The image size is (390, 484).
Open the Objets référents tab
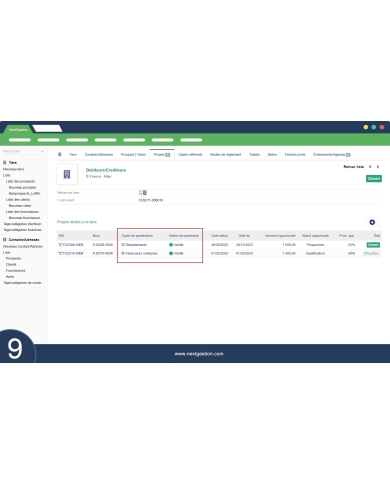(x=190, y=154)
